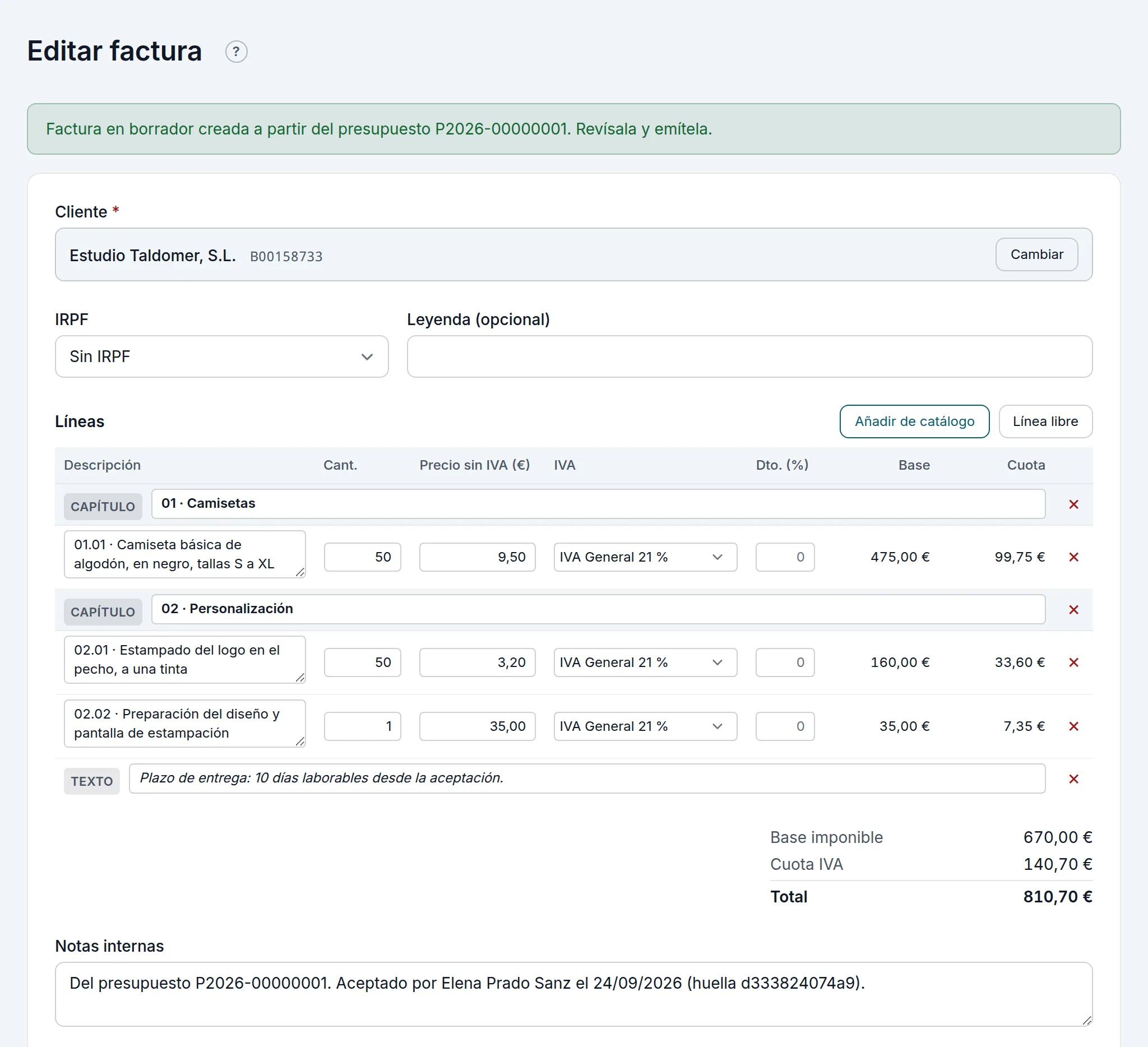Edit discount field of Estampado del logo line
Viewport: 1148px width, 1047px height.
785,662
